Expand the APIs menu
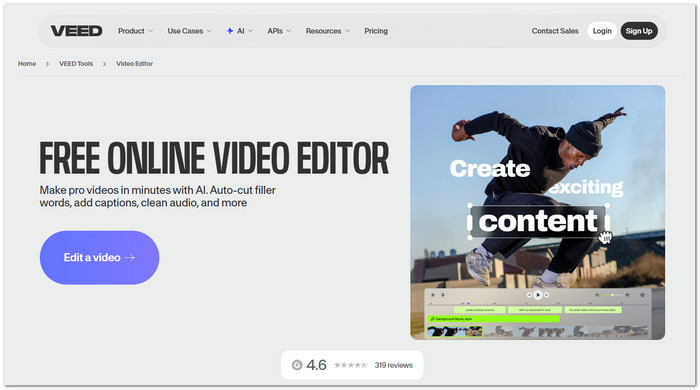700x390 pixels. pos(279,31)
